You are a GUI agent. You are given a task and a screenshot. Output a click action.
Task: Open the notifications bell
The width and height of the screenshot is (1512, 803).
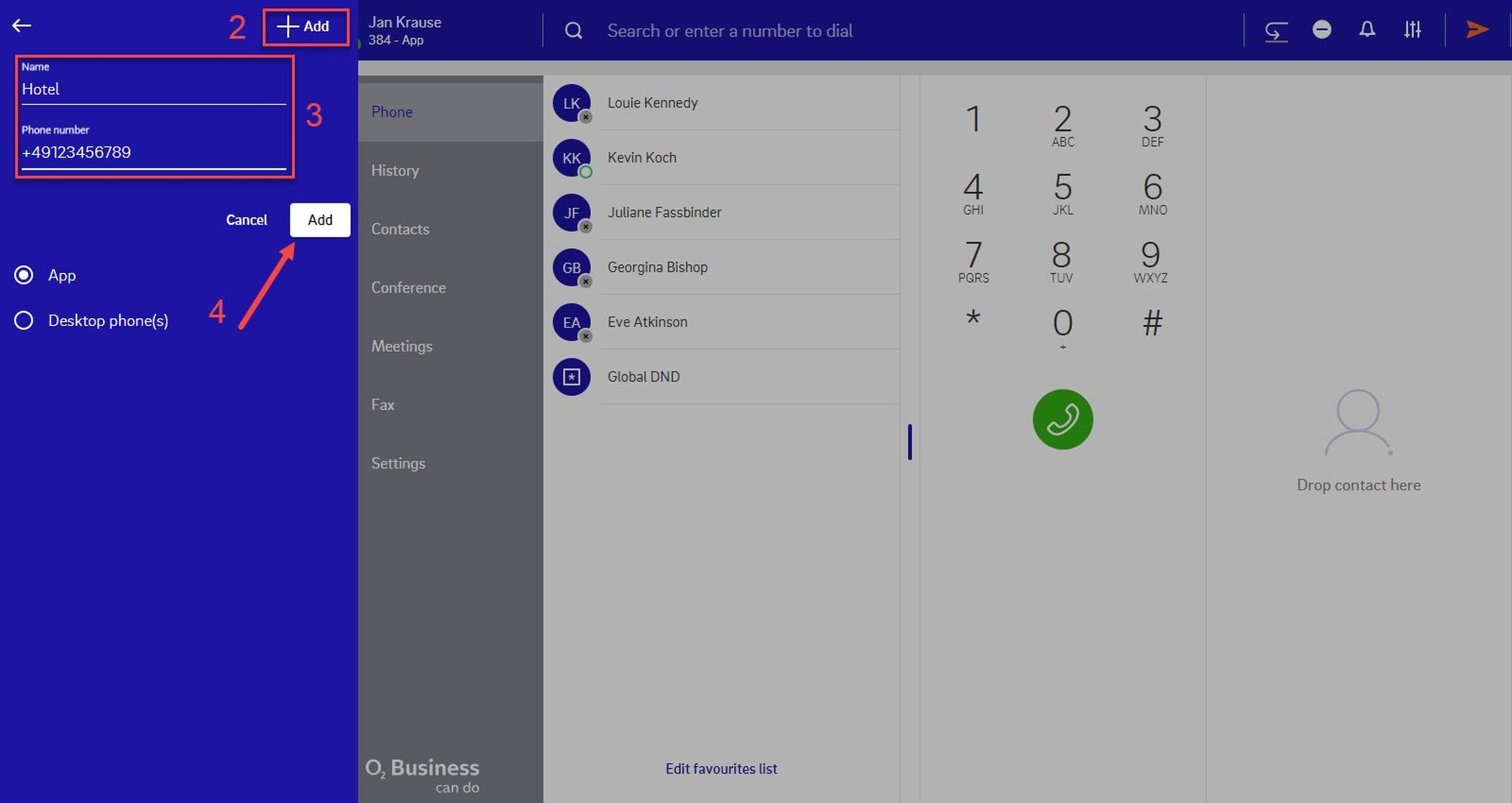click(1367, 29)
